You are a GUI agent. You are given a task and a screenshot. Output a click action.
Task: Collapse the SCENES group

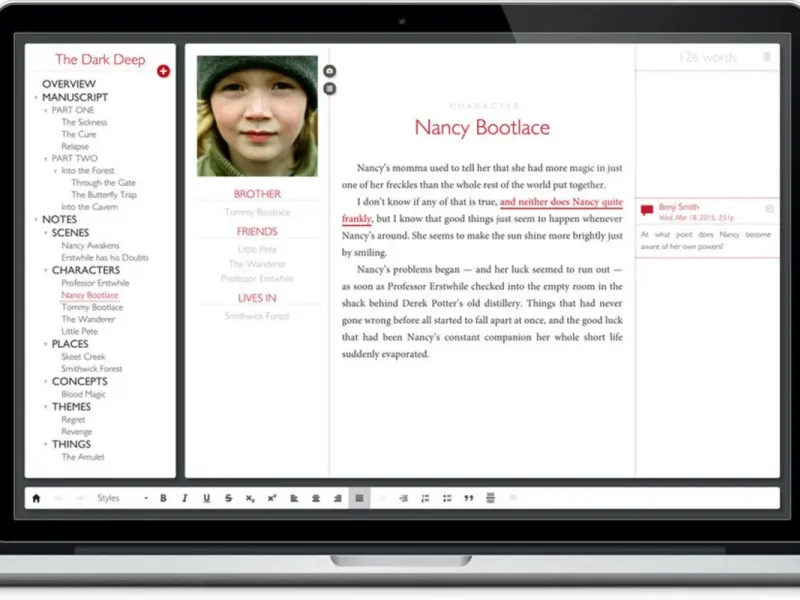45,233
